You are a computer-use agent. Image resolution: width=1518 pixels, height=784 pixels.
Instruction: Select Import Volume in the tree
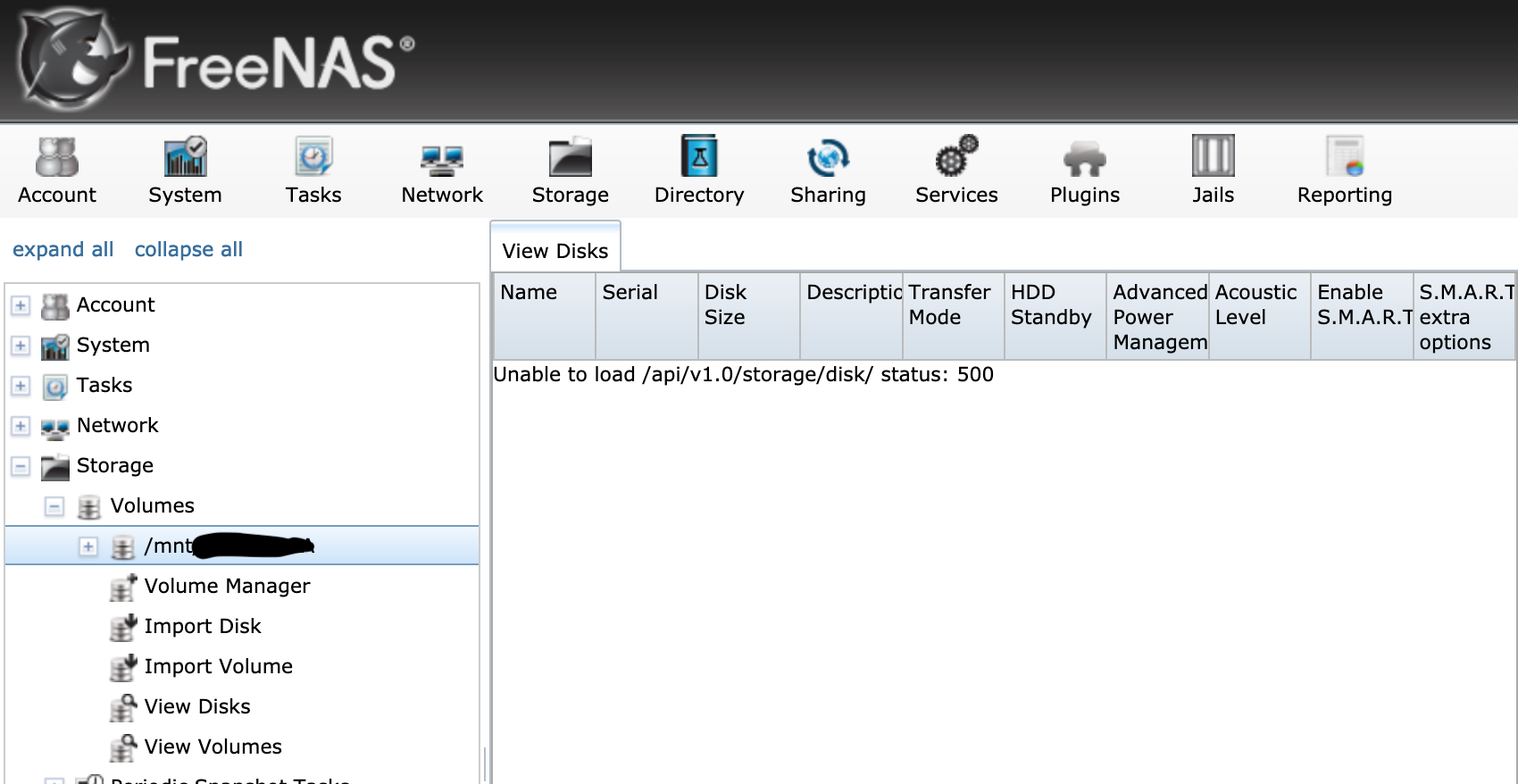[x=218, y=666]
